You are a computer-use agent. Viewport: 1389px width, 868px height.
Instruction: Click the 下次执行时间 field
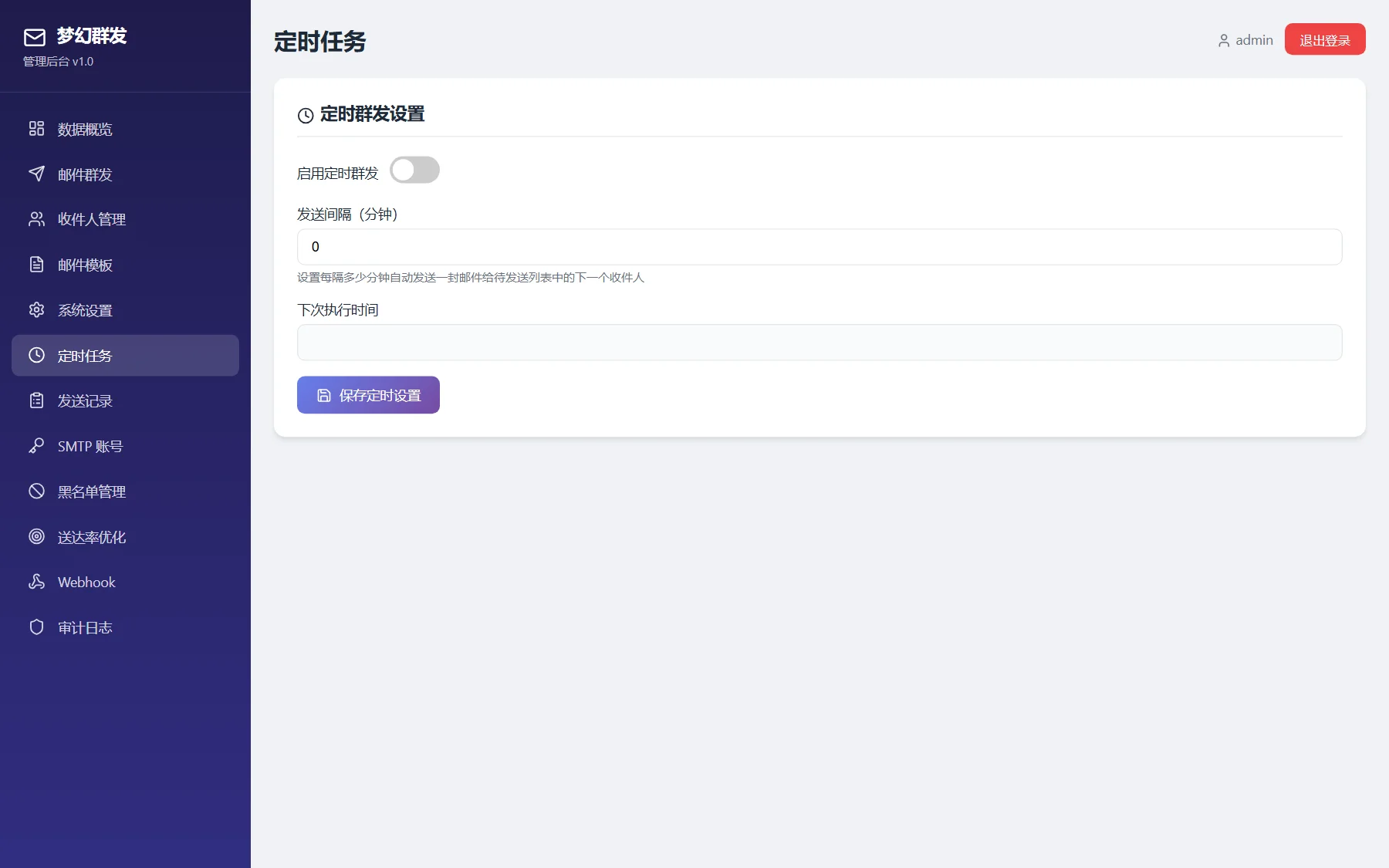(x=820, y=343)
